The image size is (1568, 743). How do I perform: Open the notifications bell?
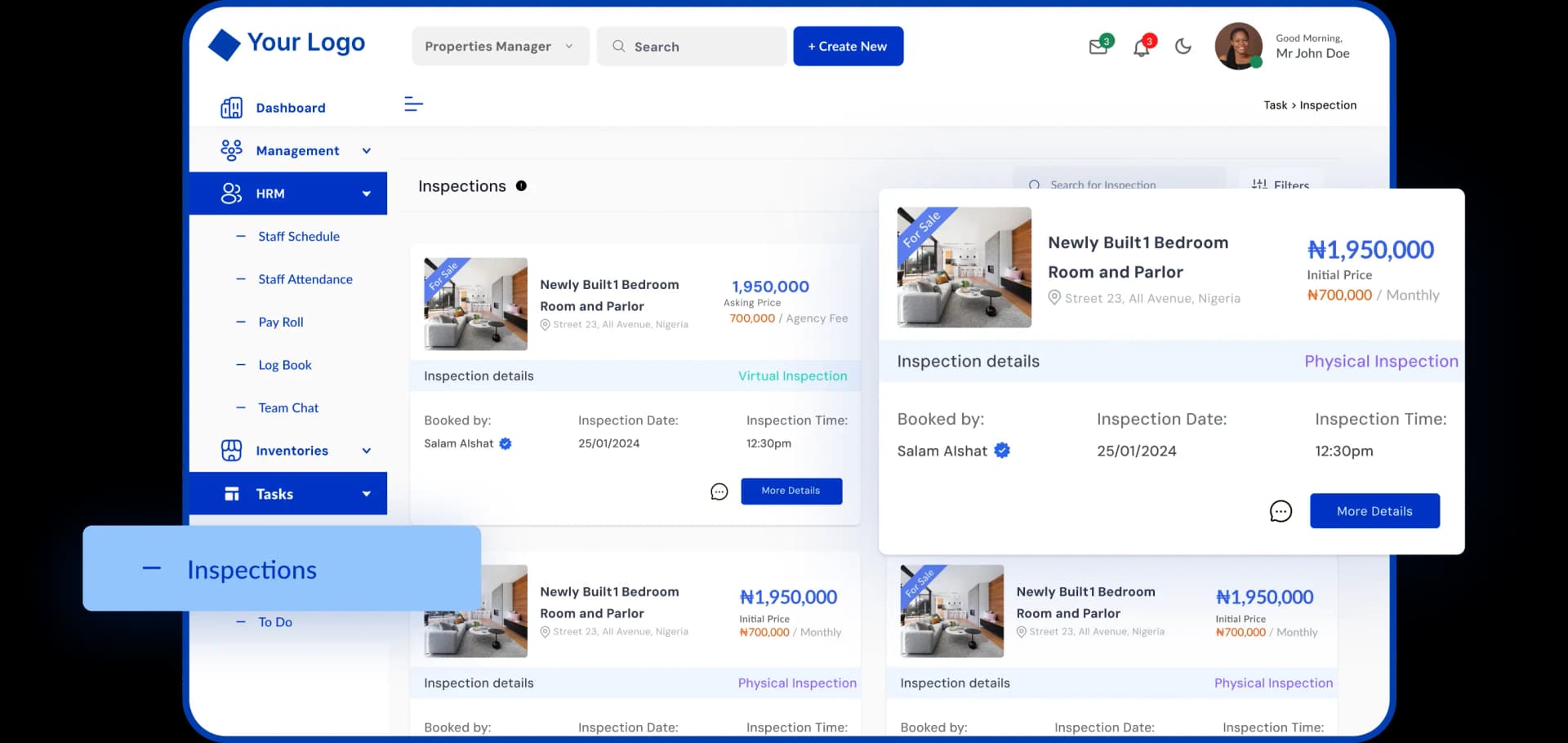point(1142,47)
